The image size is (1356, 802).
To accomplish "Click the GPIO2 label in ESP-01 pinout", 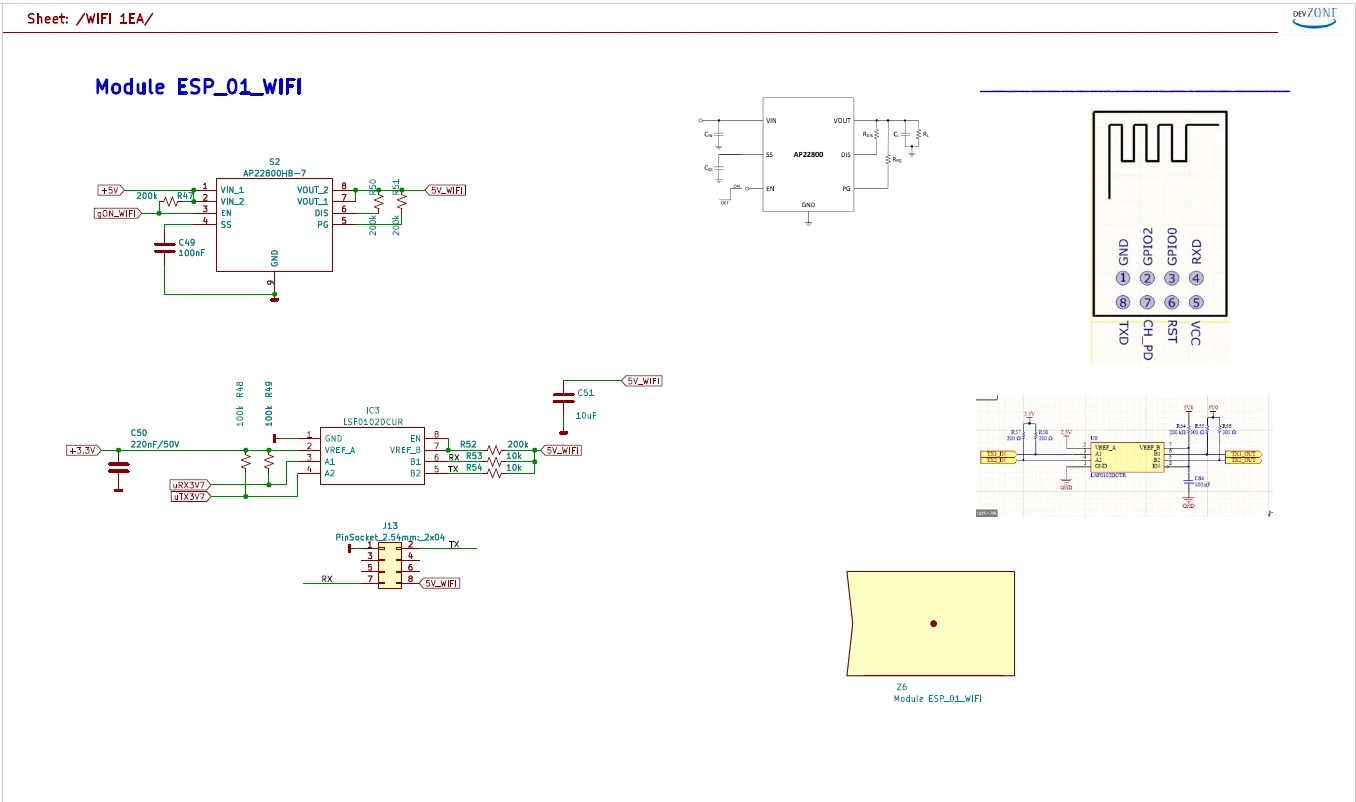I will pos(1148,246).
